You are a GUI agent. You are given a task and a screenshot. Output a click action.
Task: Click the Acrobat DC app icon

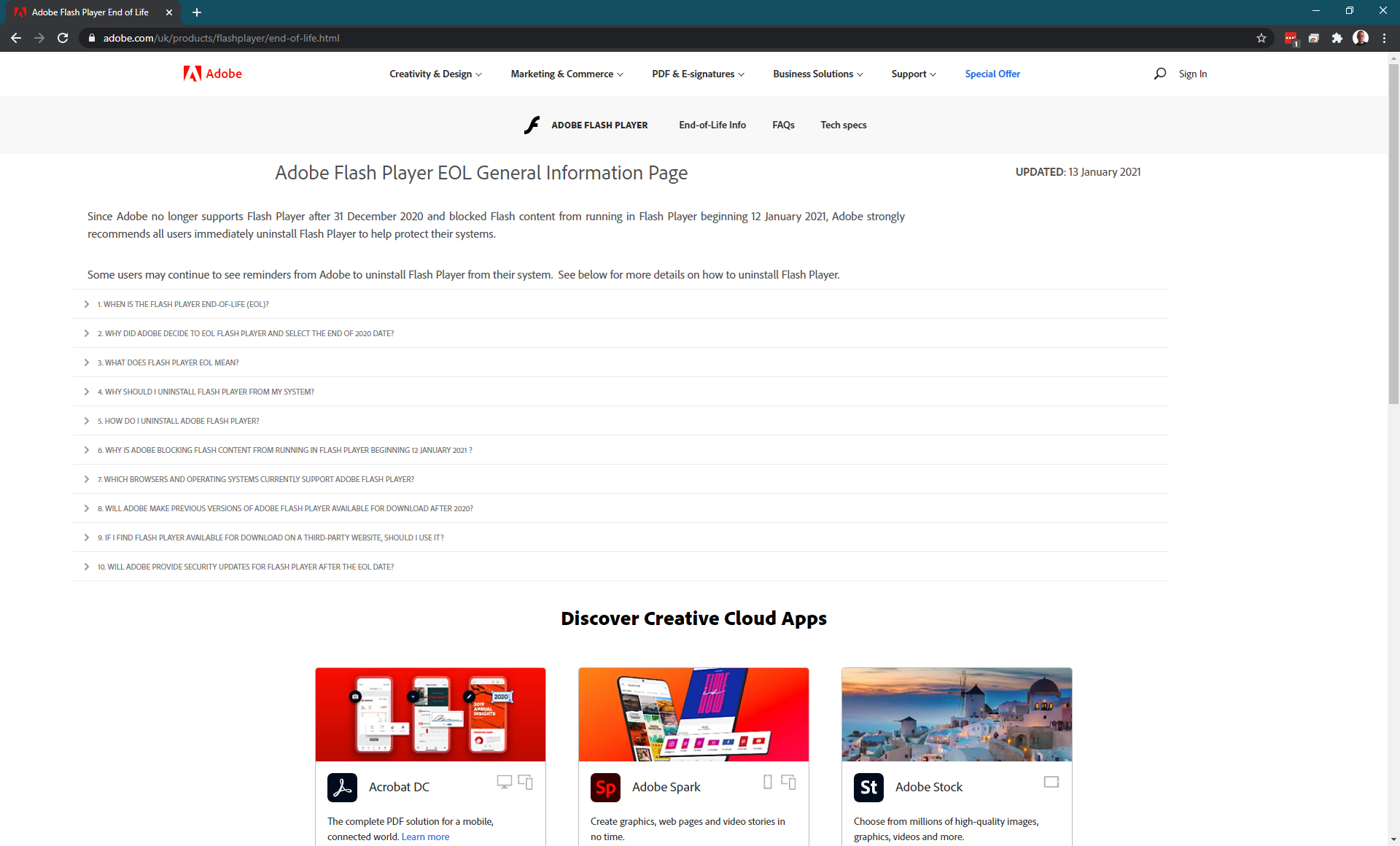pyautogui.click(x=343, y=787)
